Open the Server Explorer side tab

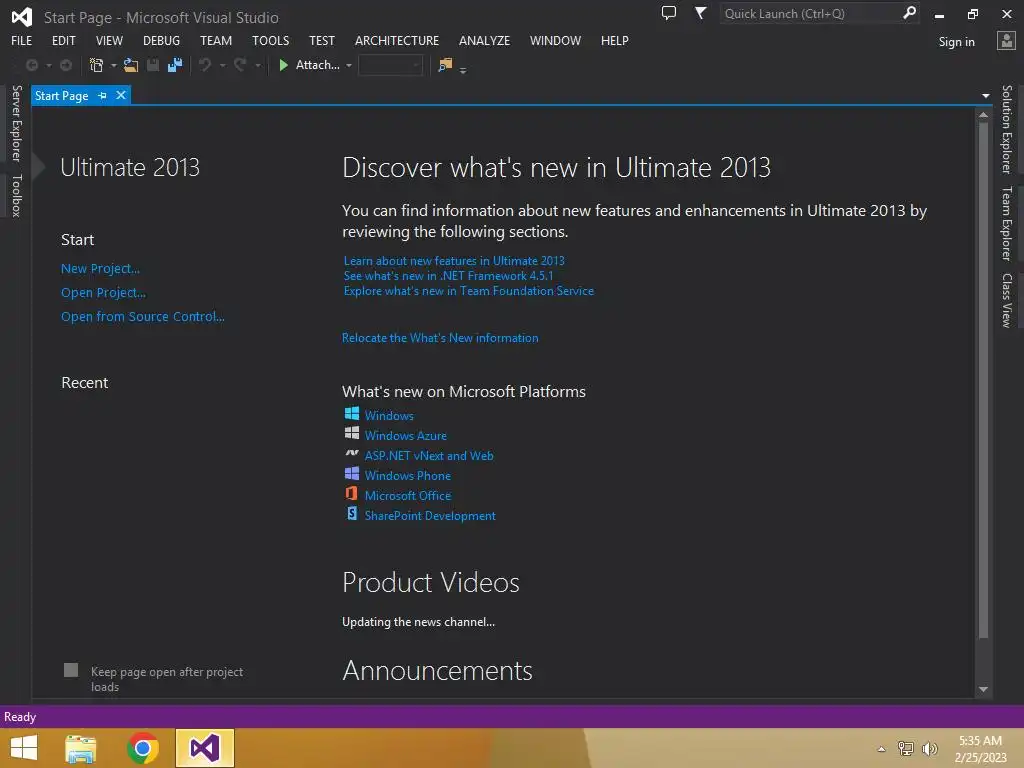click(x=16, y=123)
